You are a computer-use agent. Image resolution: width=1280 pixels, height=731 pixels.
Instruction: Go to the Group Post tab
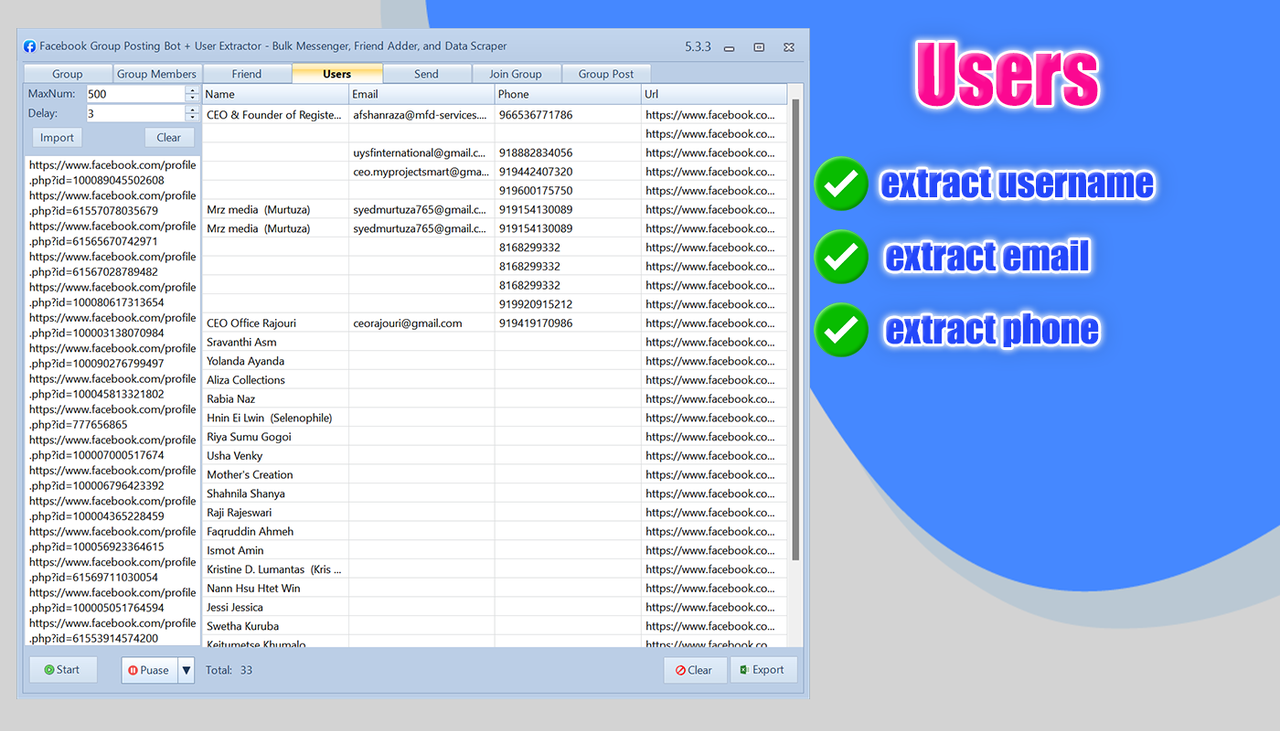click(x=606, y=74)
